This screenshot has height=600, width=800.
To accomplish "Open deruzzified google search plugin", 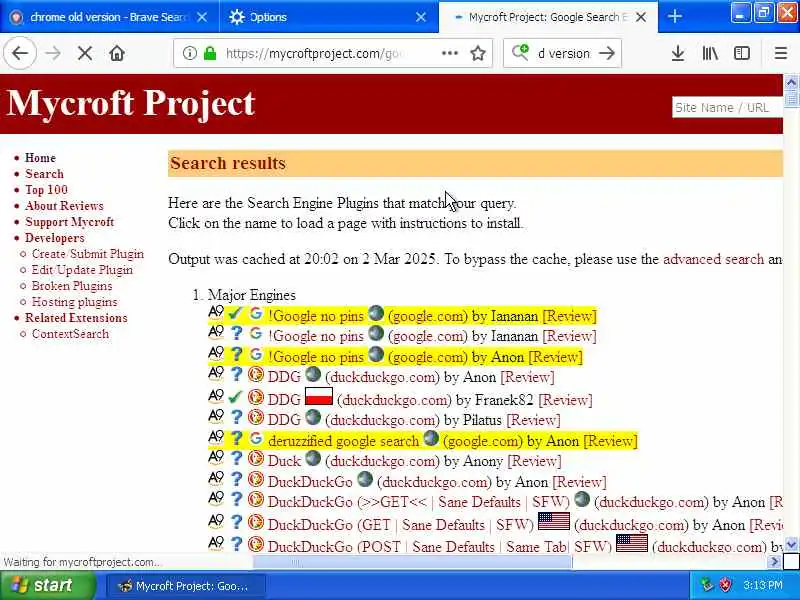I will click(x=343, y=441).
